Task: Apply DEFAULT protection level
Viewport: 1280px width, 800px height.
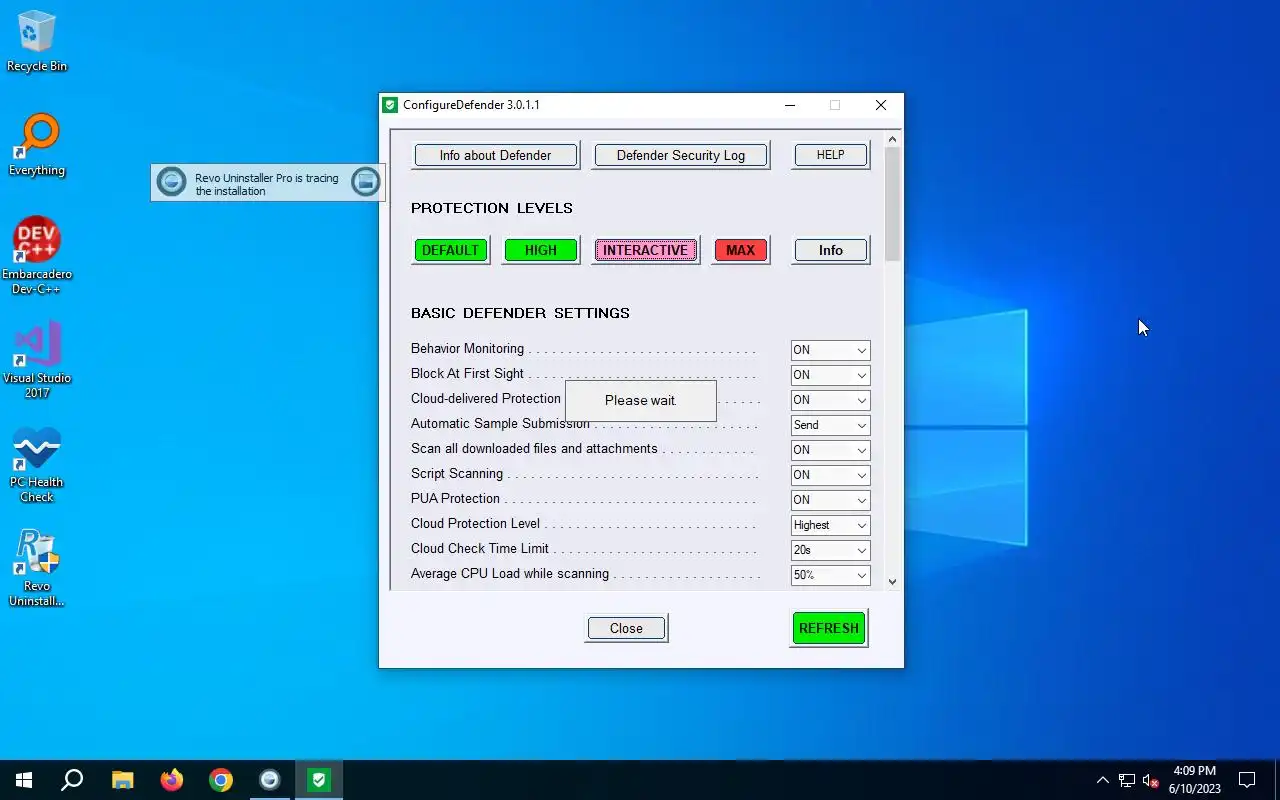Action: tap(450, 250)
